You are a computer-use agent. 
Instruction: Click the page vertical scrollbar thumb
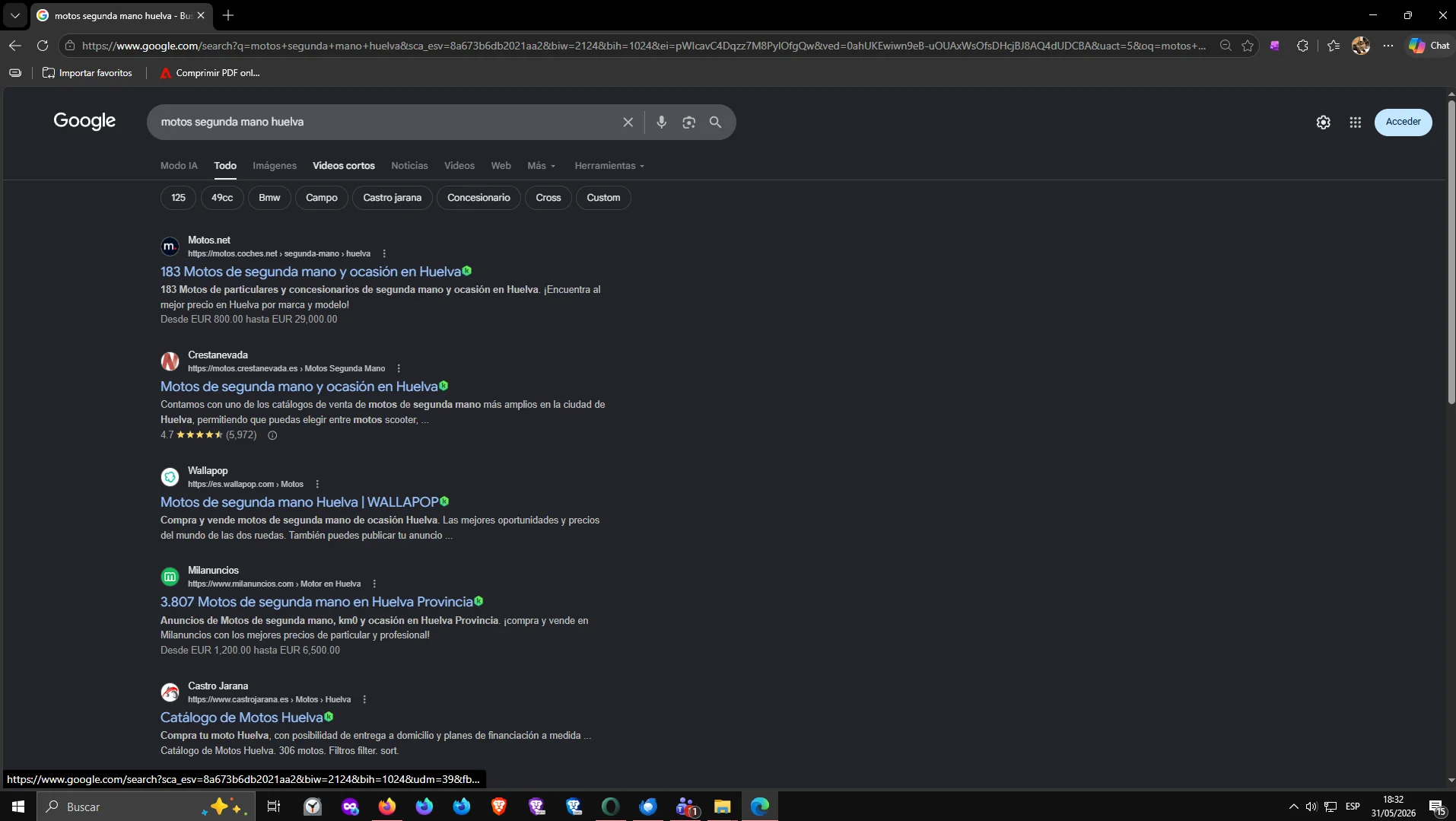pyautogui.click(x=1451, y=251)
